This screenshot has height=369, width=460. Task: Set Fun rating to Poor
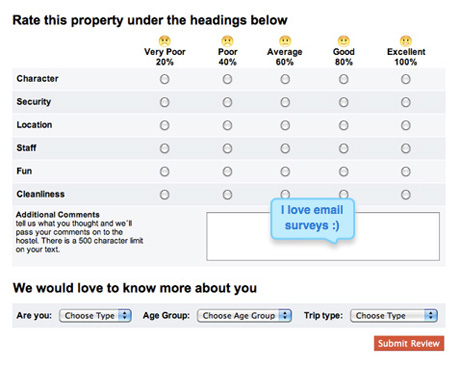227,172
